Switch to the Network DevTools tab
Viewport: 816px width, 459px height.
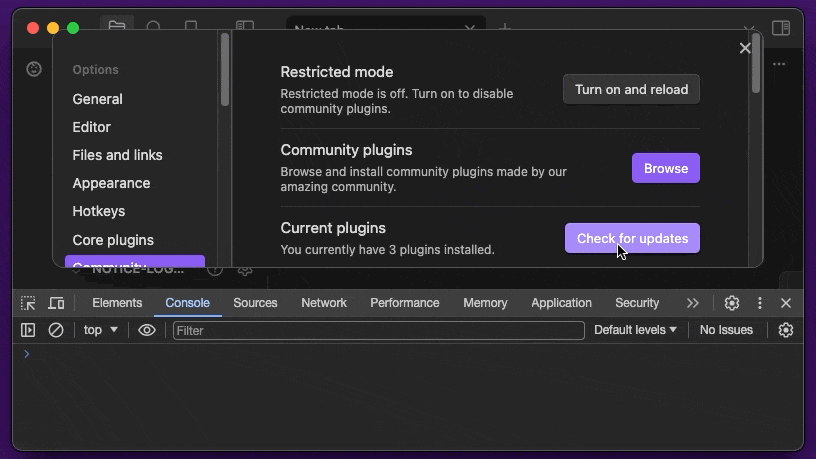tap(324, 303)
